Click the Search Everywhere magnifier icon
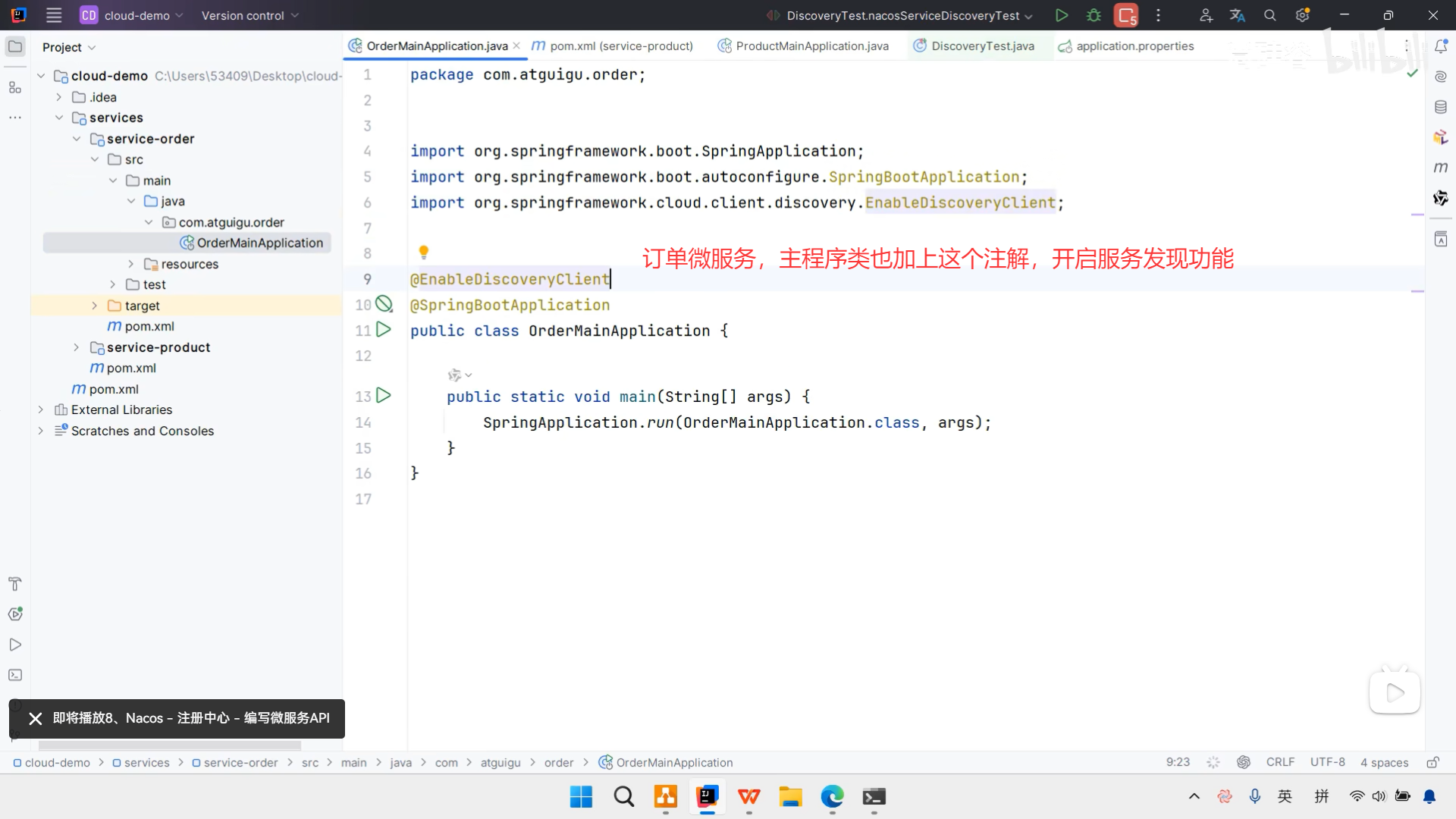 coord(1270,15)
